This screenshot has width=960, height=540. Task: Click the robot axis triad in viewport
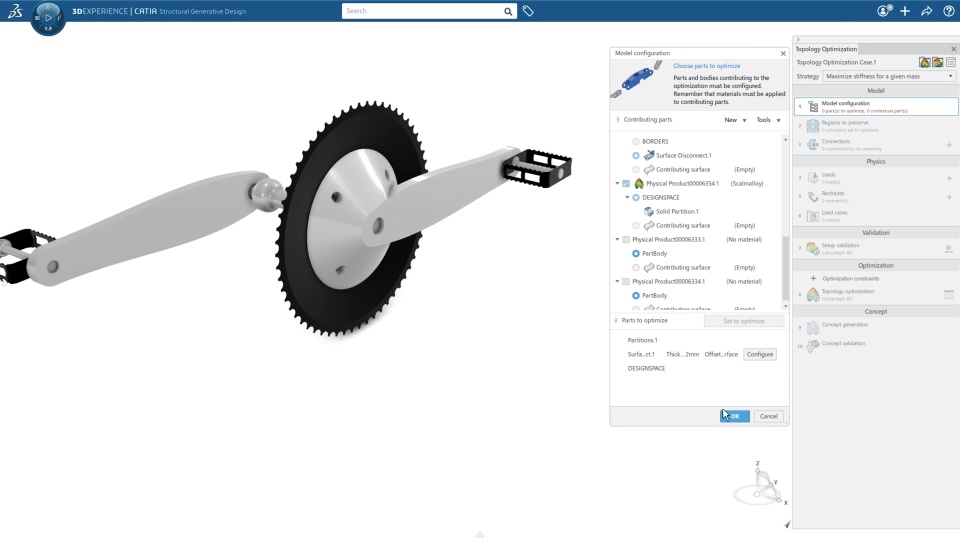[x=761, y=484]
